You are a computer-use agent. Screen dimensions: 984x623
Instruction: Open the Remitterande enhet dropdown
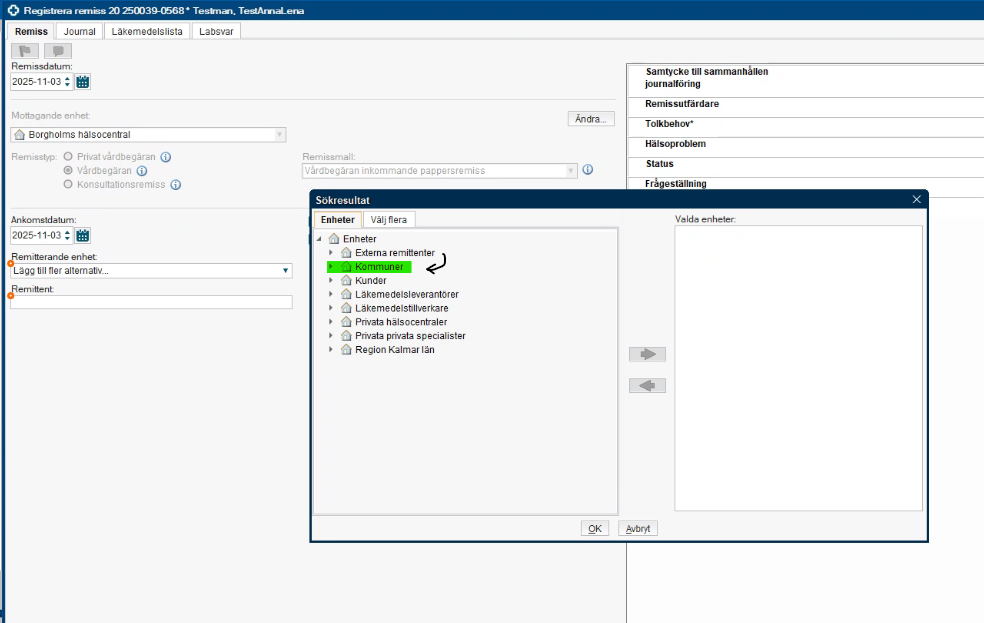point(285,271)
